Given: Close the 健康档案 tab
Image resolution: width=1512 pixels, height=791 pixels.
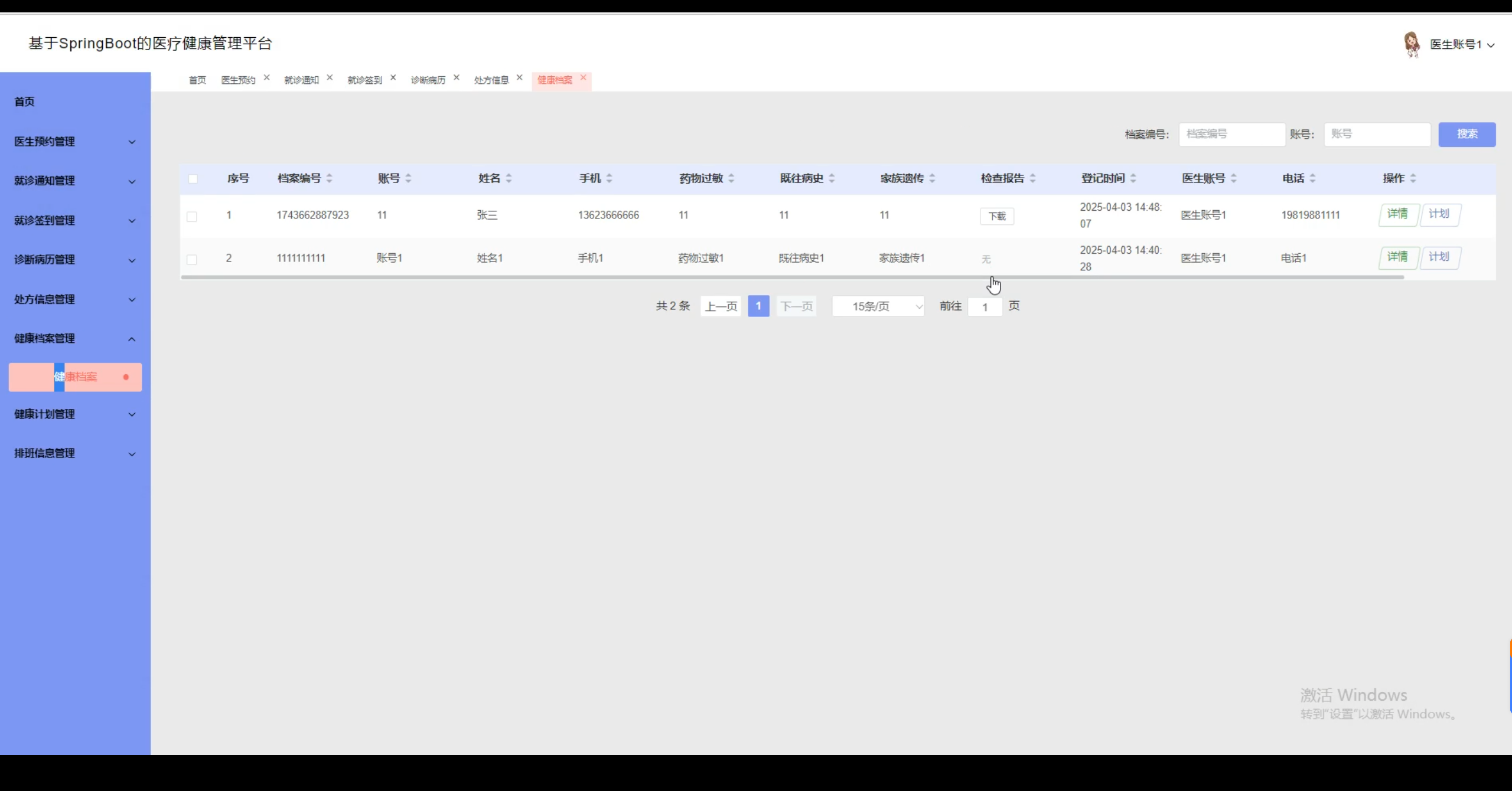Looking at the screenshot, I should (x=583, y=77).
